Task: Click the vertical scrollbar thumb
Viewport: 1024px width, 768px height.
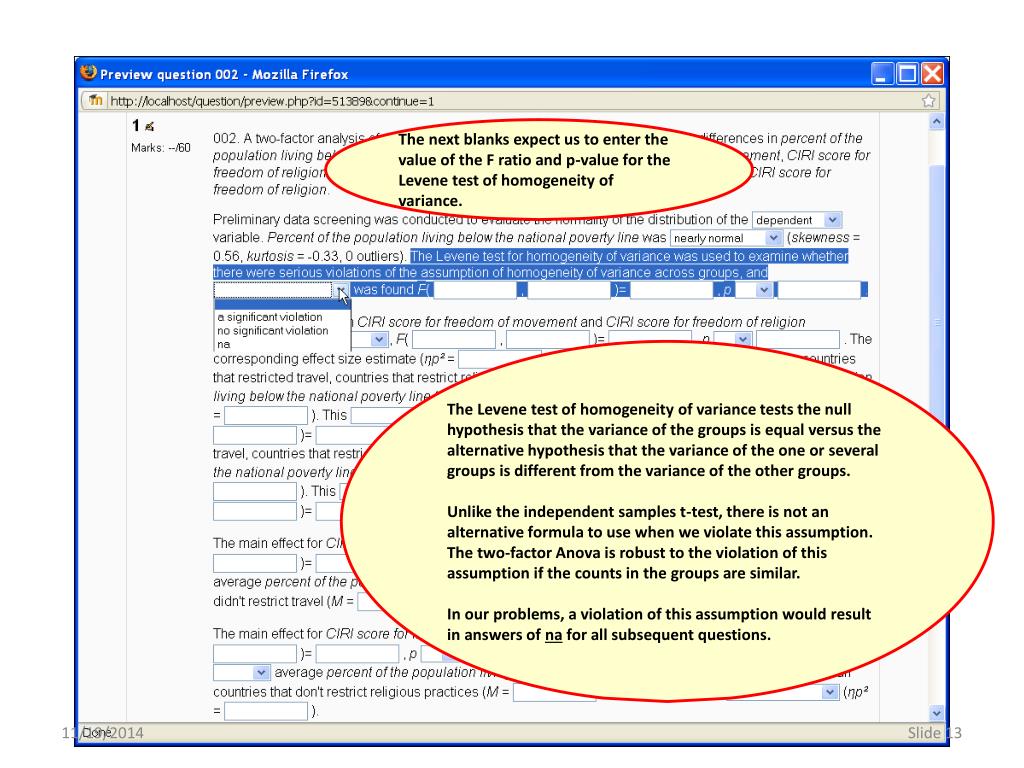Action: pos(936,321)
